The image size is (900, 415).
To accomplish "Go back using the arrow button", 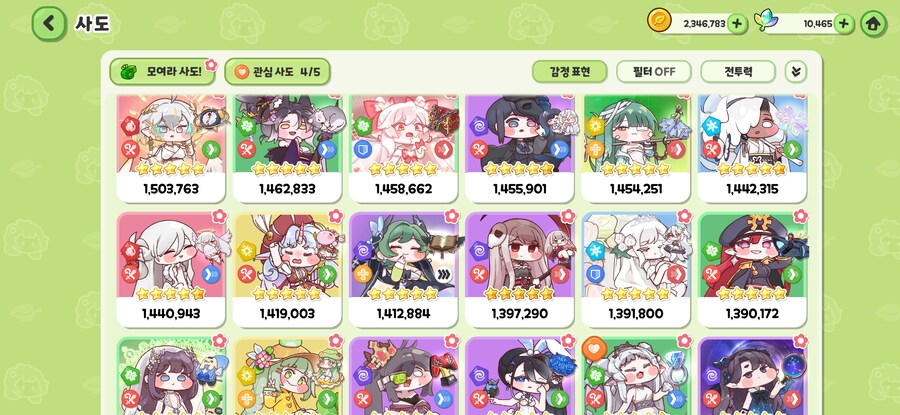I will pos(49,24).
